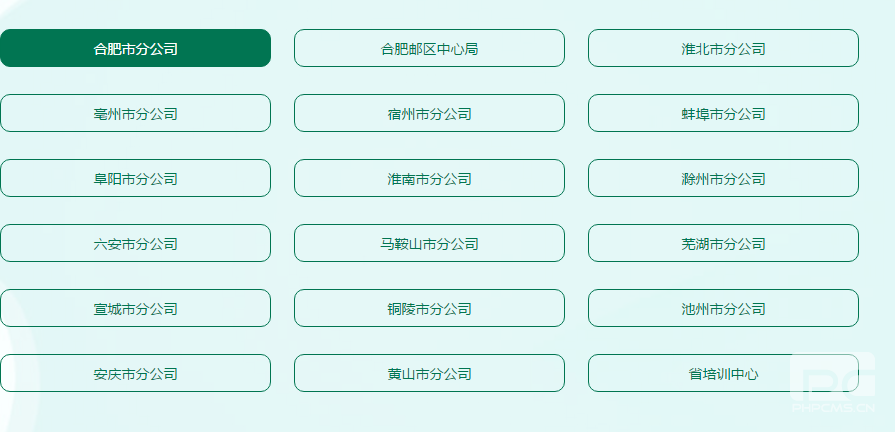Open 省培训中心
The height and width of the screenshot is (432, 895).
click(723, 373)
